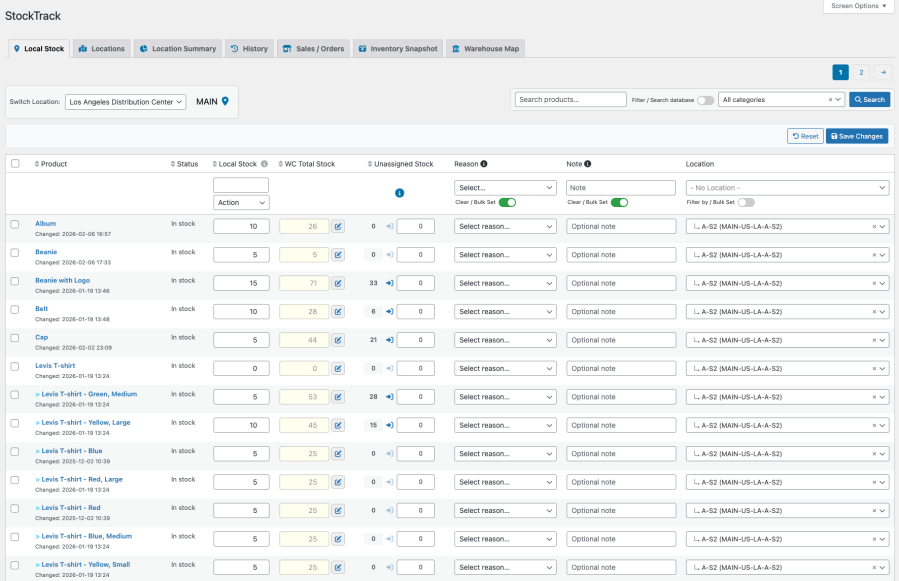The image size is (899, 581).
Task: Click the info icon next to Reason header
Action: 484,164
